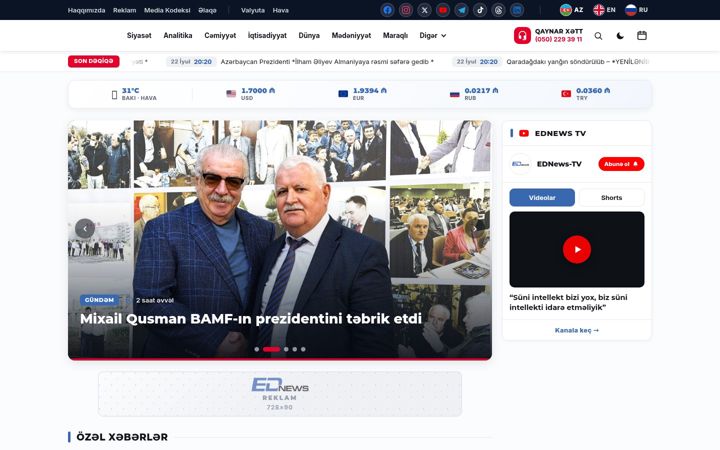
Task: Click the Abunə ol subscribe button
Action: pyautogui.click(x=621, y=164)
